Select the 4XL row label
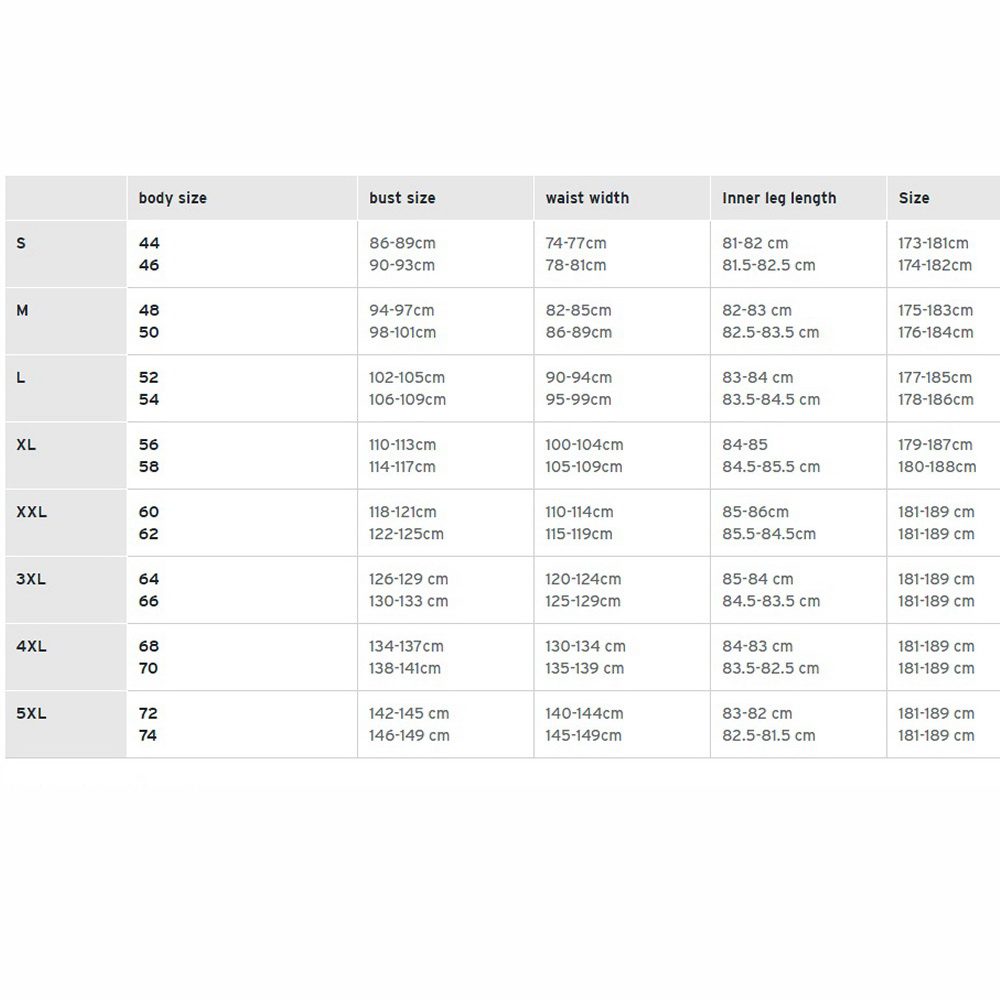Screen dimensions: 1000x1000 pos(31,646)
